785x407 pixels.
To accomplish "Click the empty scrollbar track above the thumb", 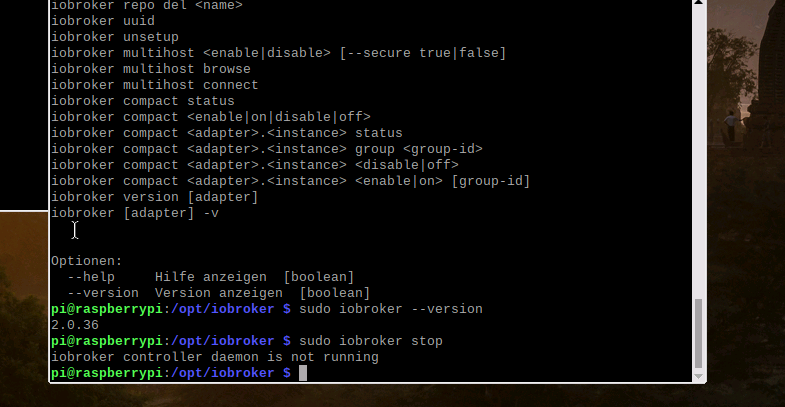I will click(x=699, y=150).
